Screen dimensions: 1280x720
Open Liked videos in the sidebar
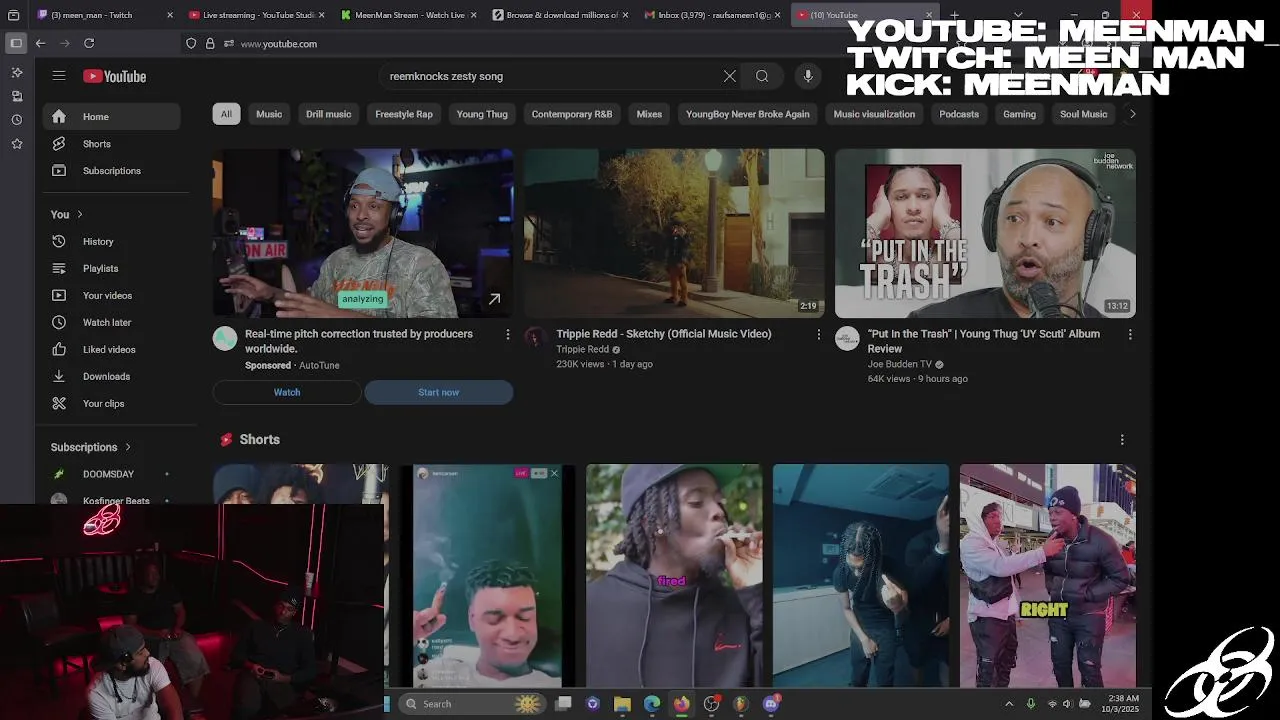pos(112,350)
